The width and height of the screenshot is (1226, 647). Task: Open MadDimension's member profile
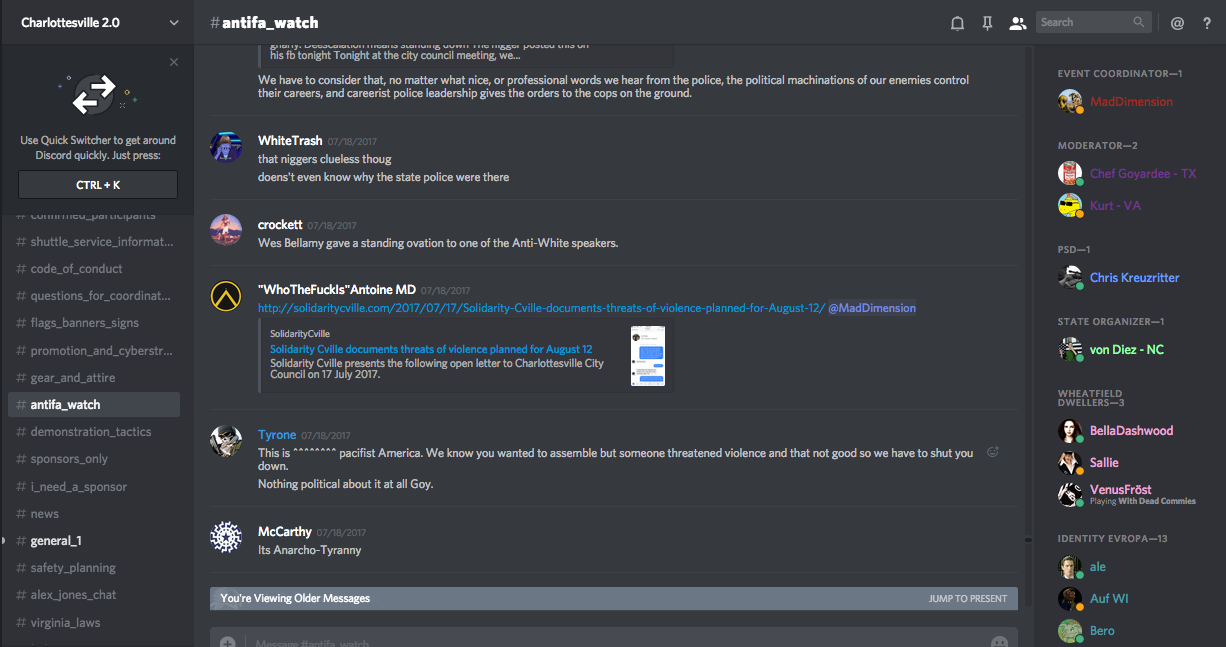click(x=1130, y=102)
